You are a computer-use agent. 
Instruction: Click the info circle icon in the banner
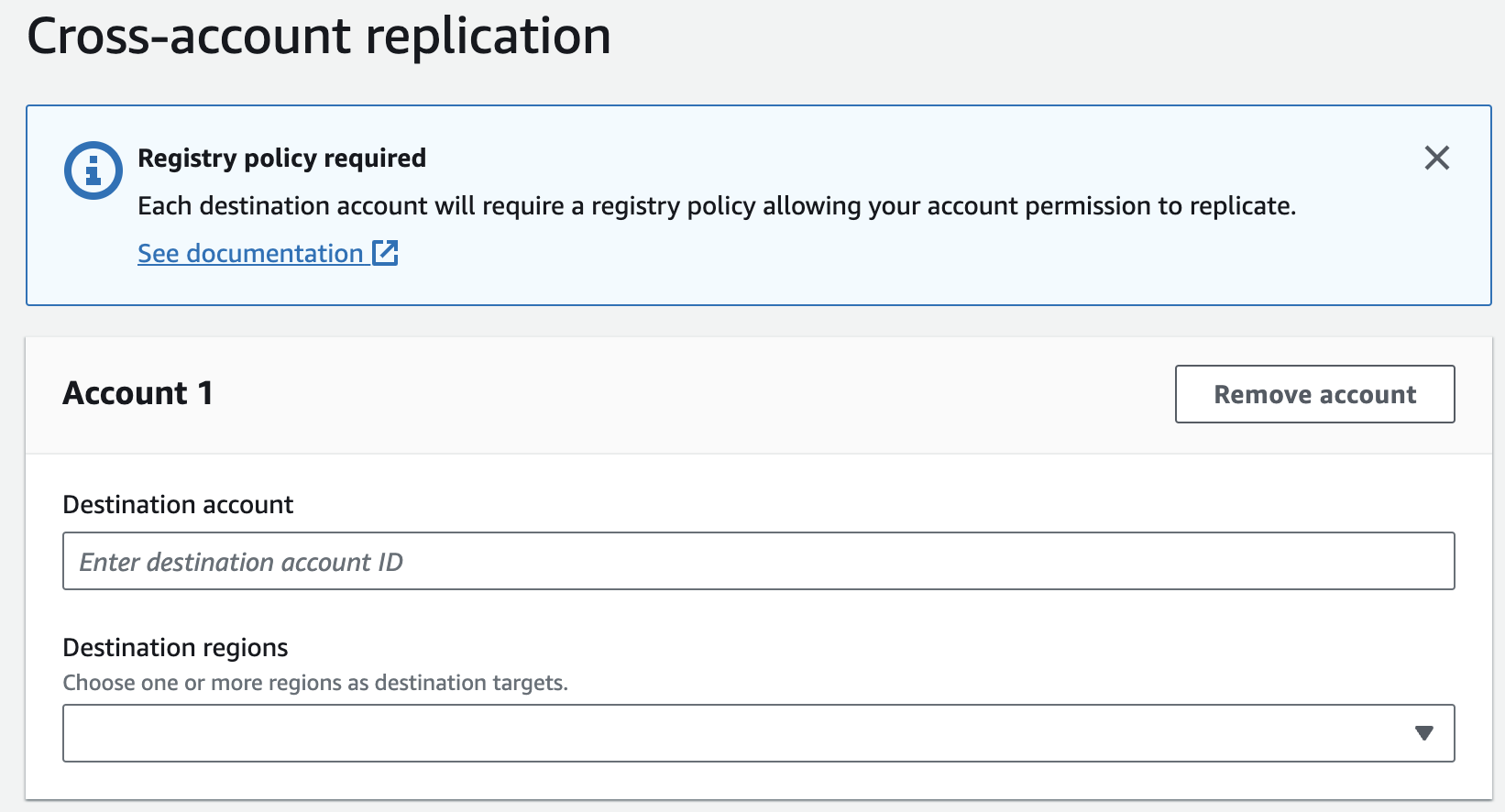click(x=93, y=170)
